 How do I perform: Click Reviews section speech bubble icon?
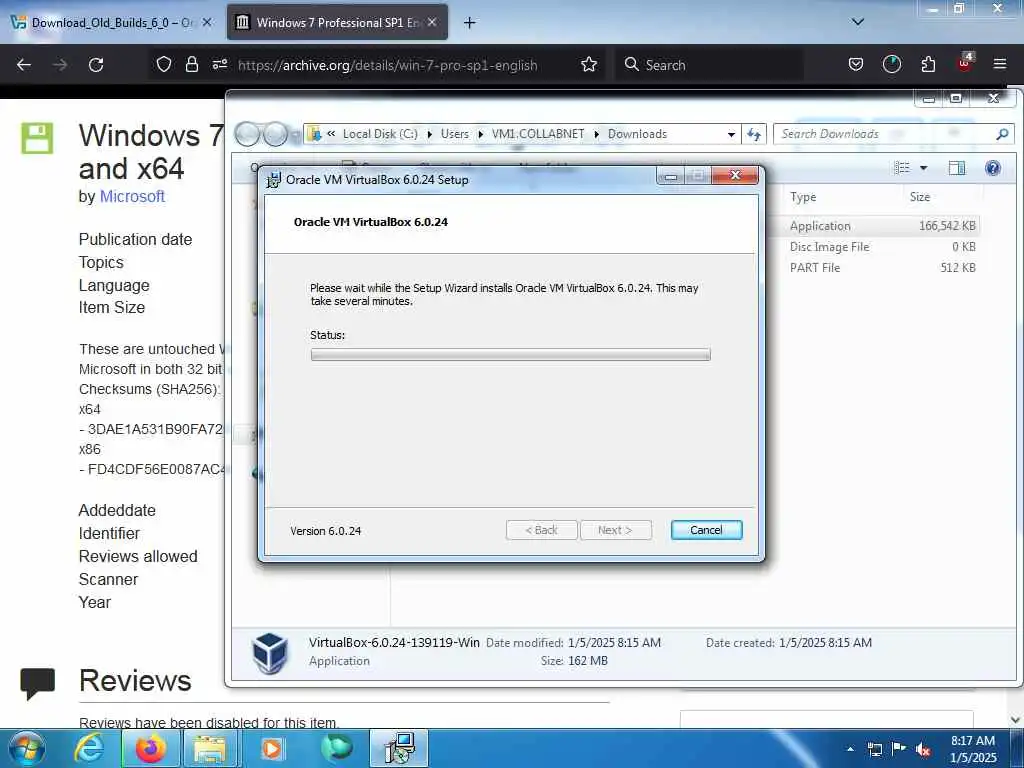coord(37,683)
